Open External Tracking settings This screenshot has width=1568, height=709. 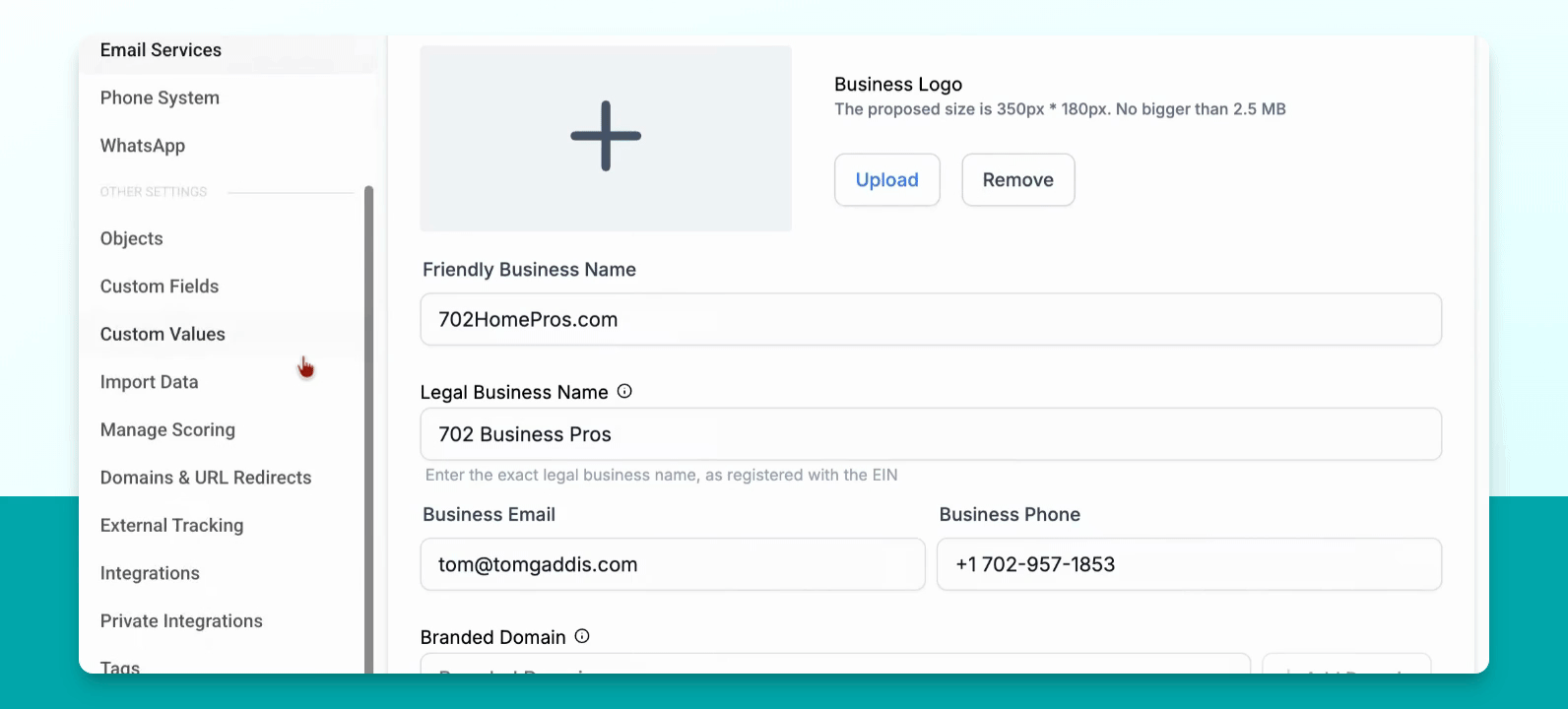point(171,525)
